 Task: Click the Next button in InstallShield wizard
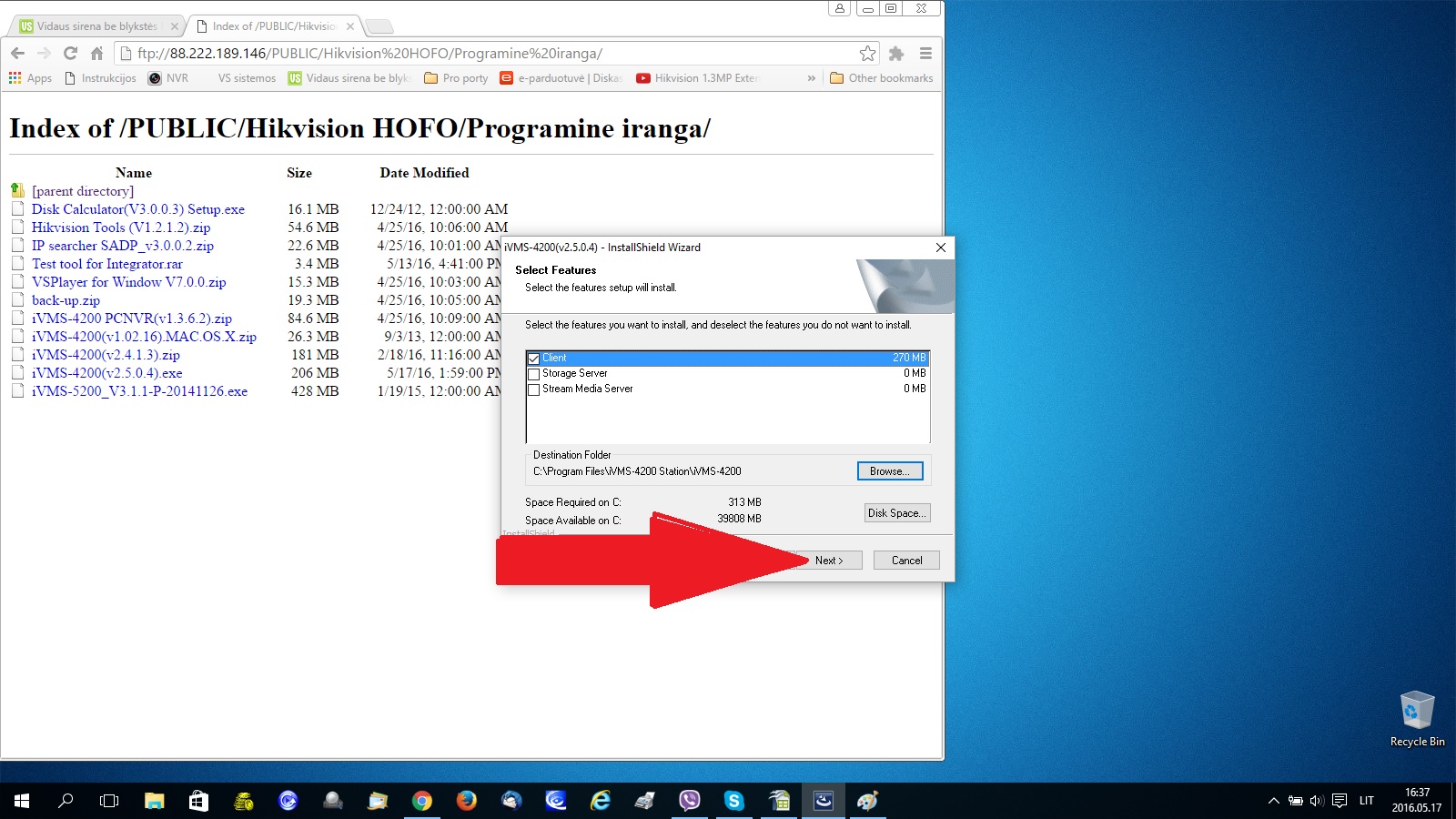tap(829, 561)
